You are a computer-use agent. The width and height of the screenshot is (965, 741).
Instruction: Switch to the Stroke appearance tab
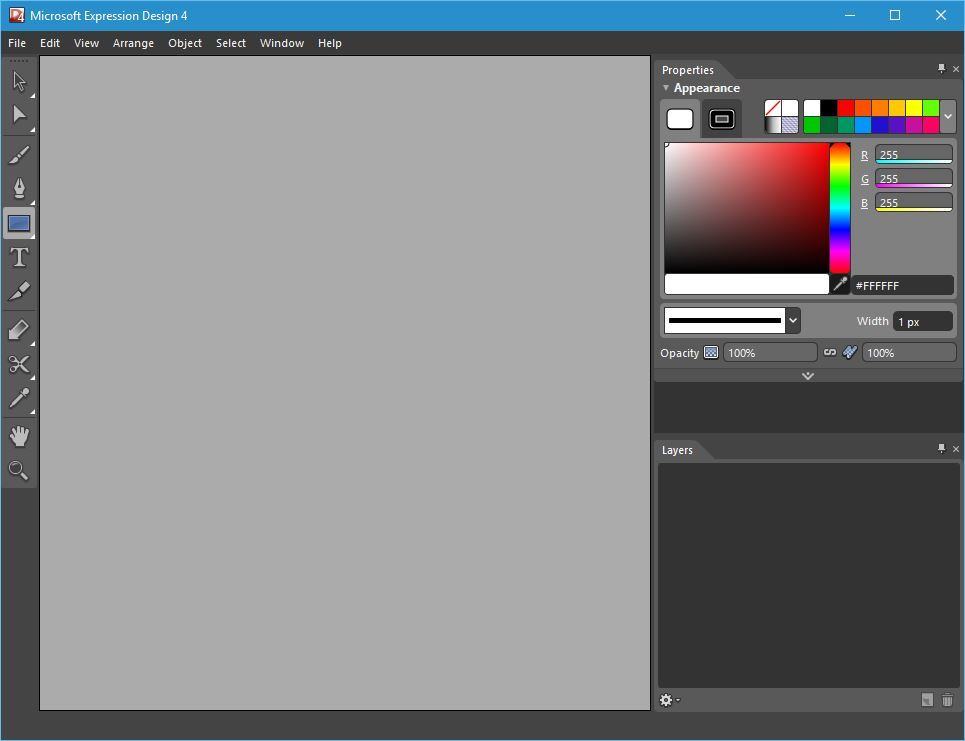721,119
